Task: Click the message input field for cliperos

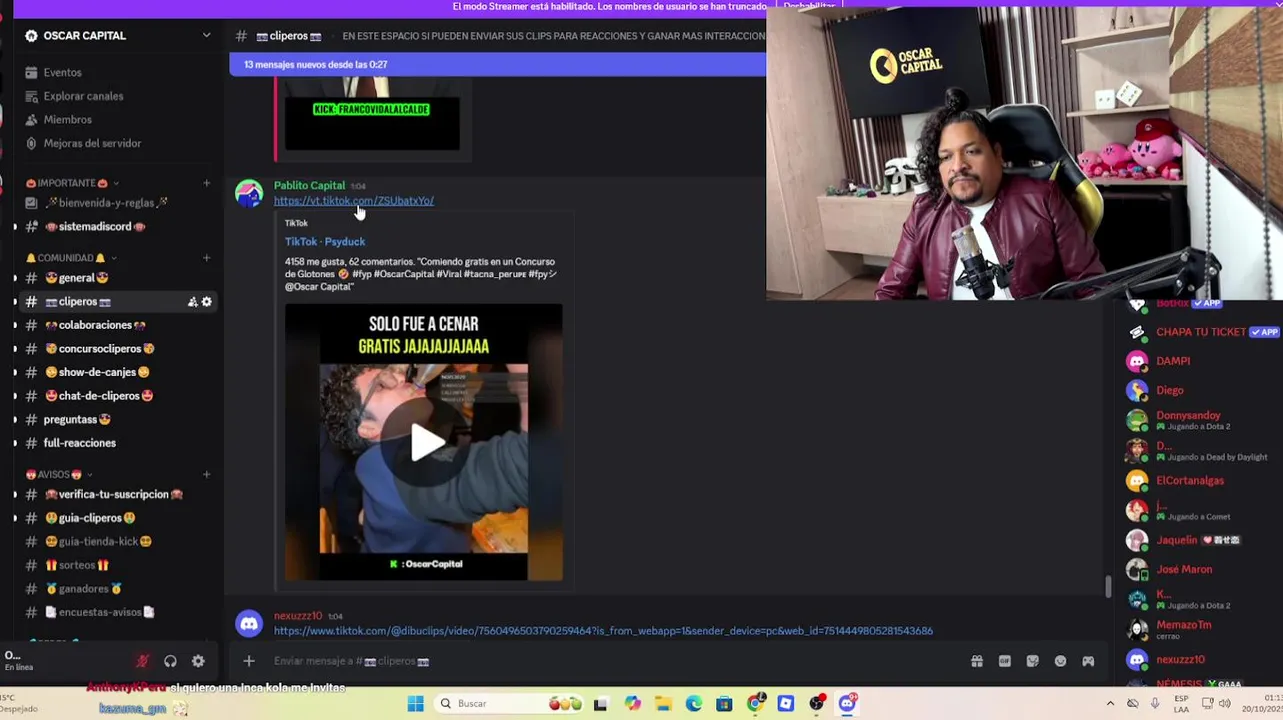Action: pos(610,661)
